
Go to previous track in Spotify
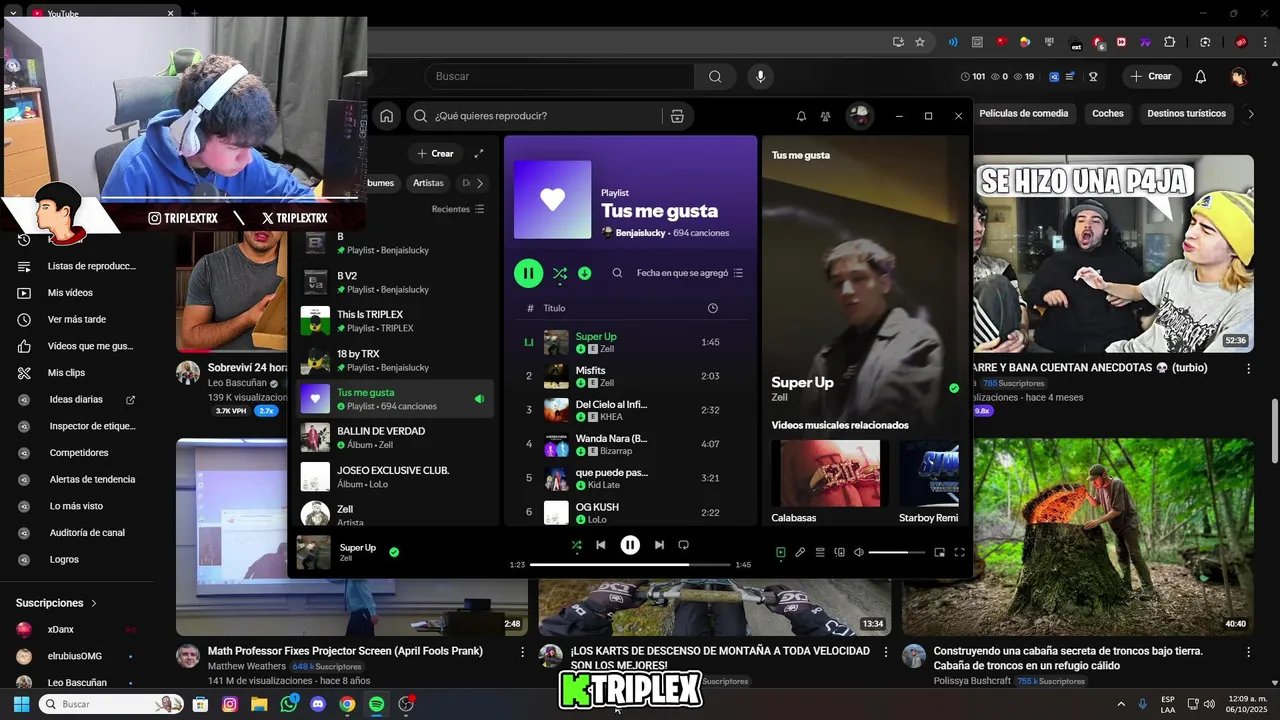(x=601, y=545)
